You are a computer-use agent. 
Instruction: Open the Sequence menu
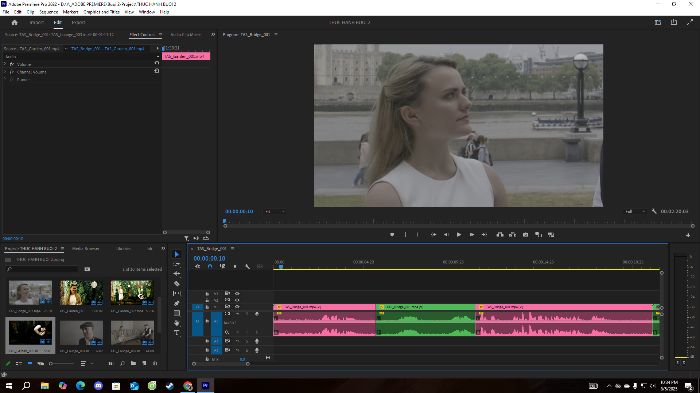pyautogui.click(x=49, y=12)
